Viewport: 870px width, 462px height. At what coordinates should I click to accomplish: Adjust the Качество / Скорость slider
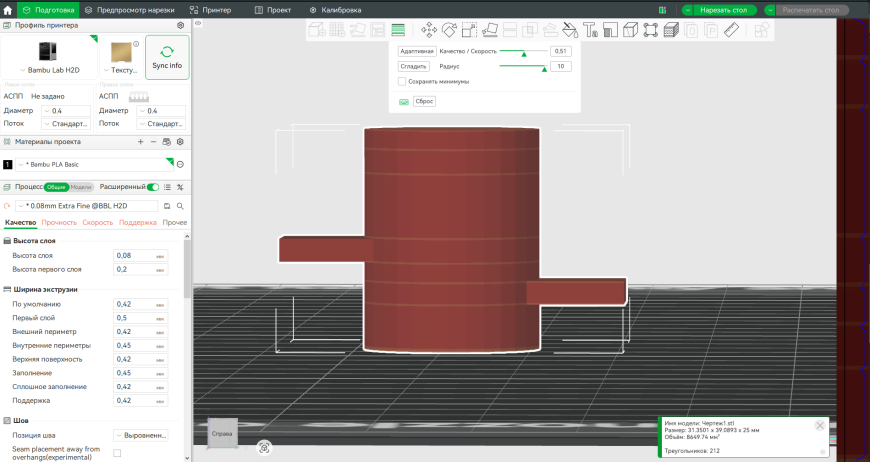point(523,52)
